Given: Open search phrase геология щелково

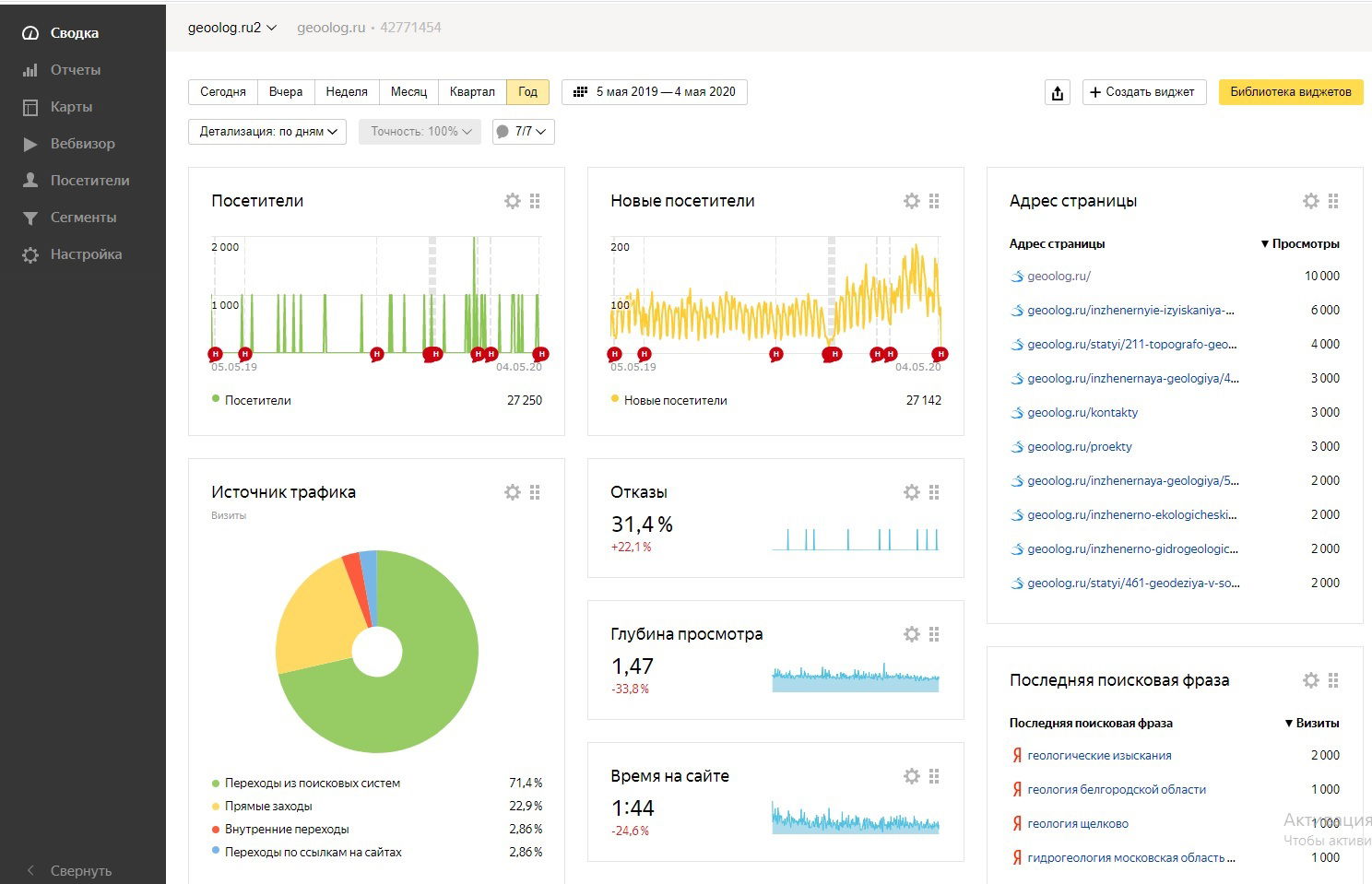Looking at the screenshot, I should [x=1078, y=824].
